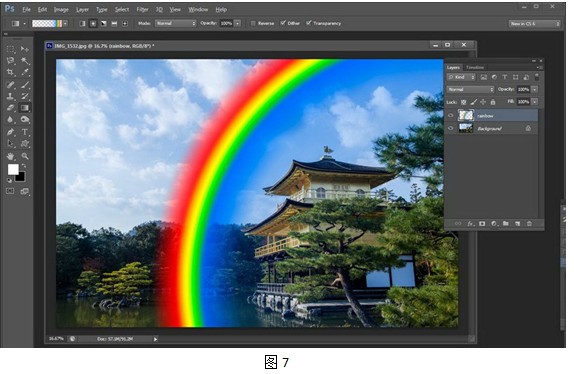Screen dimensions: 574x374
Task: Choose the Radial Gradient style
Action: point(93,23)
